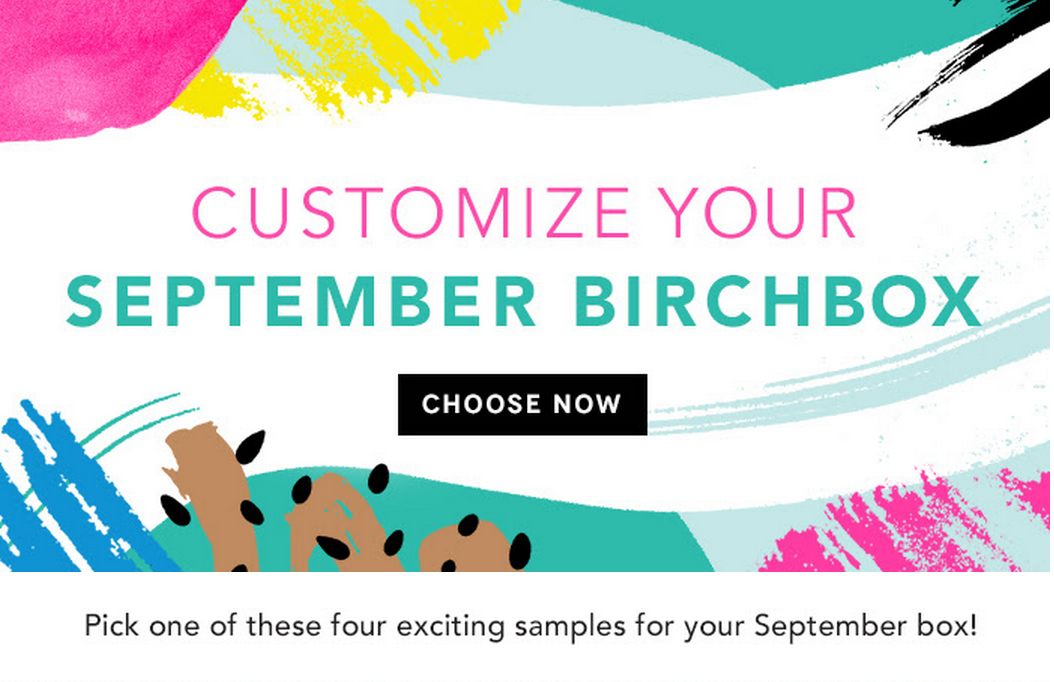Image resolution: width=1054 pixels, height=682 pixels.
Task: Click the word CUSTOMIZE in pink text
Action: pyautogui.click(x=411, y=212)
